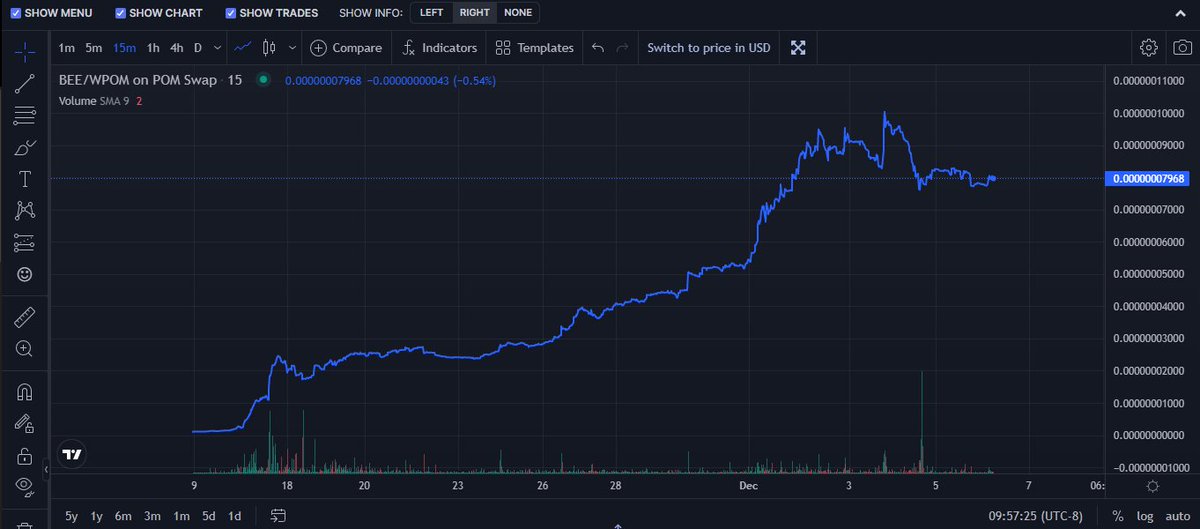Lock all drawing tools
Viewport: 1200px width, 529px height.
[x=24, y=456]
